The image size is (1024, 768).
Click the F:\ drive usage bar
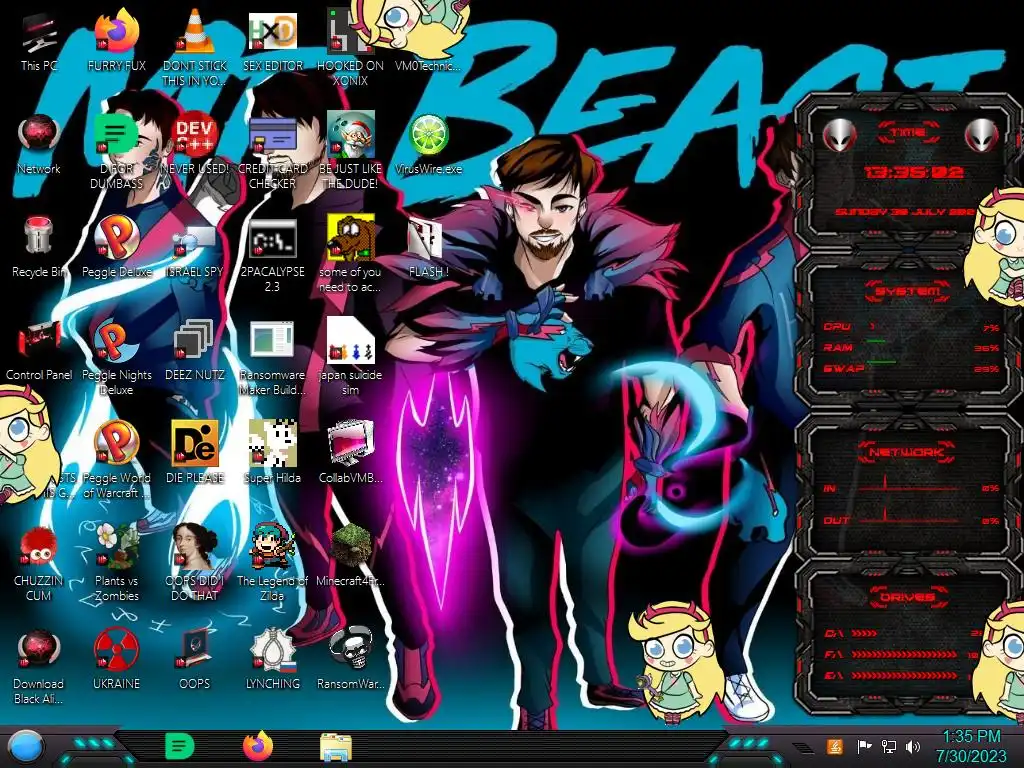point(904,654)
